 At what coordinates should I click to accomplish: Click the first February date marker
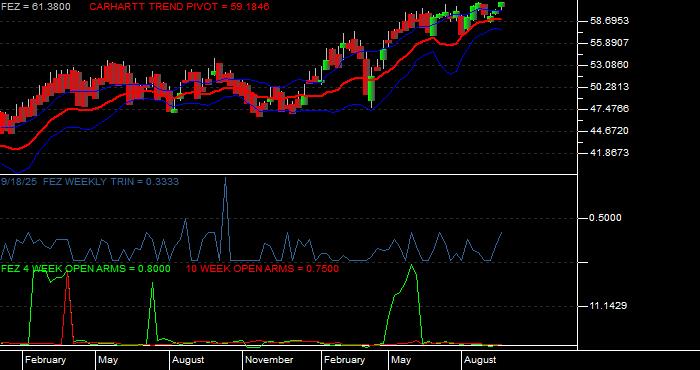pos(45,360)
